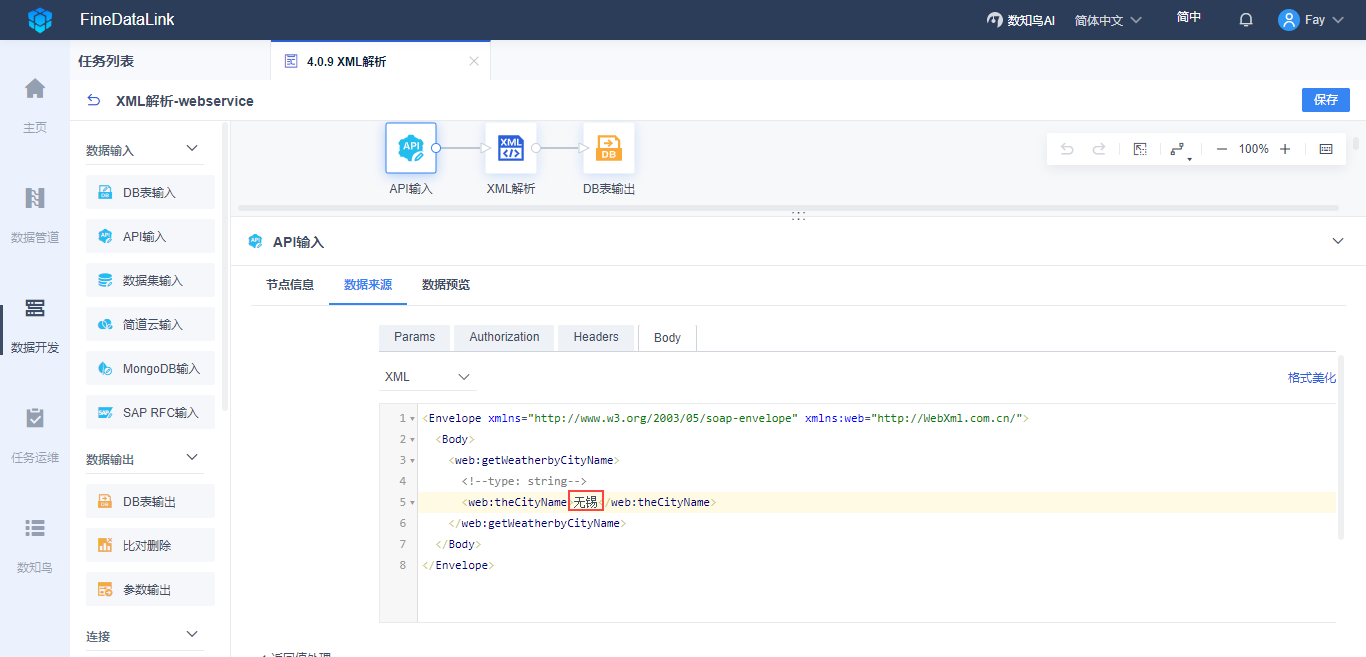
Task: Open the connector line style dropdown
Action: (x=1180, y=150)
